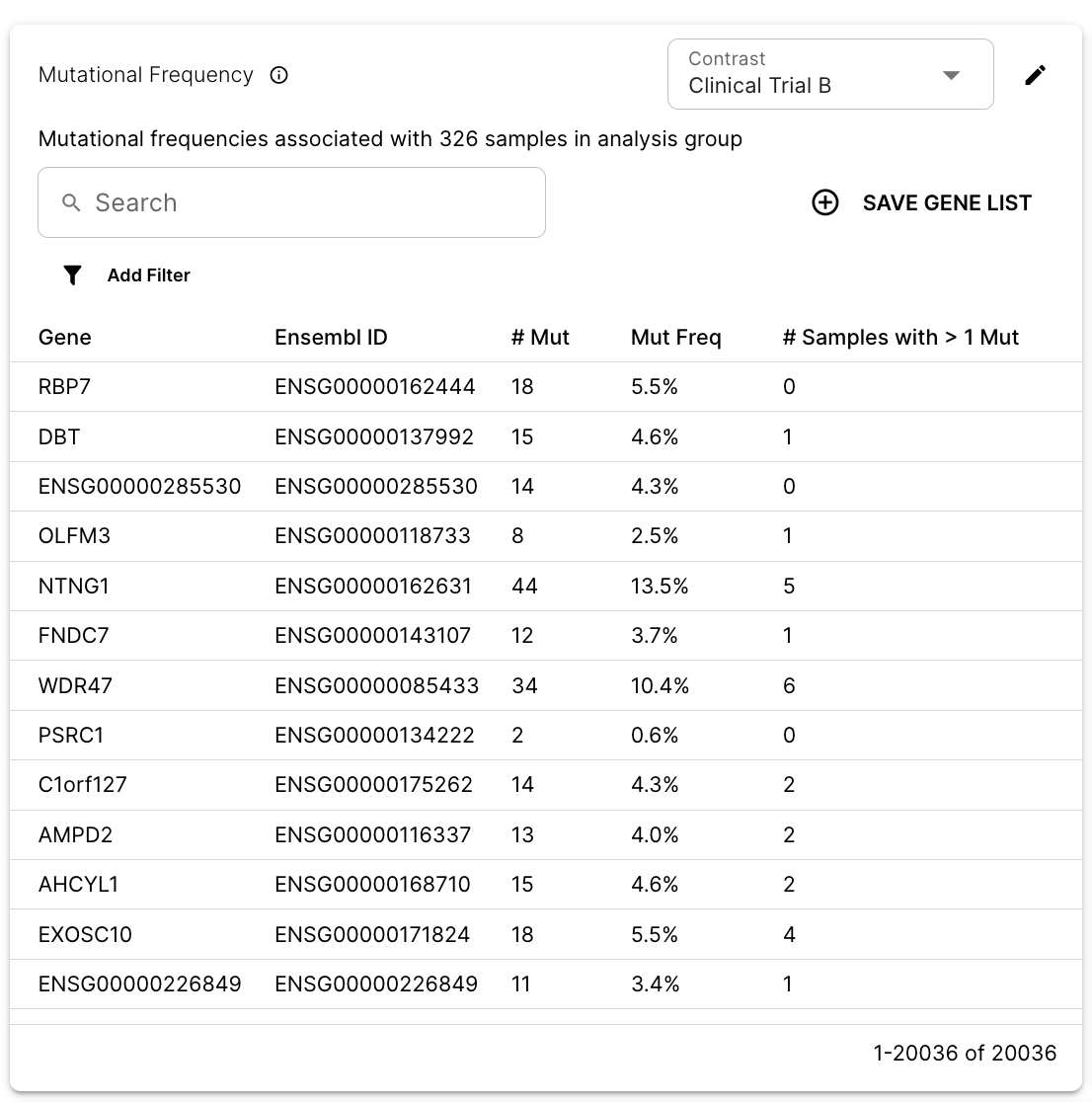Screen dimensions: 1092x1102
Task: Click the filter funnel icon
Action: (72, 275)
